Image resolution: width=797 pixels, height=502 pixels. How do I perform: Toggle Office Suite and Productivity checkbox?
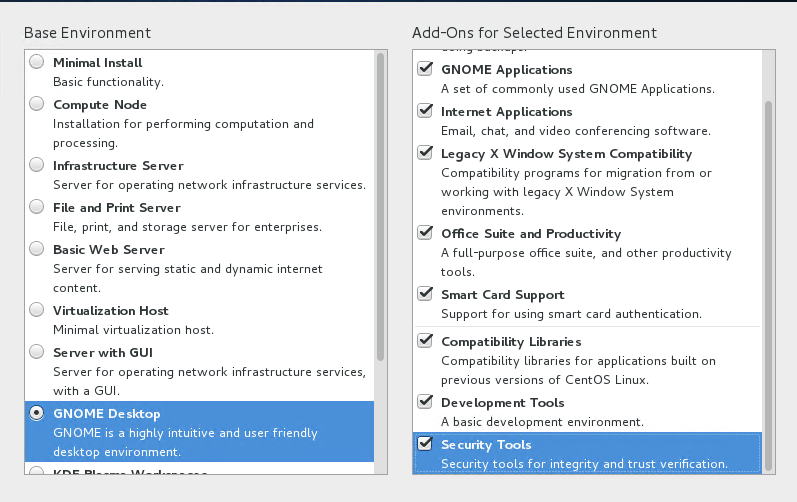(x=425, y=232)
